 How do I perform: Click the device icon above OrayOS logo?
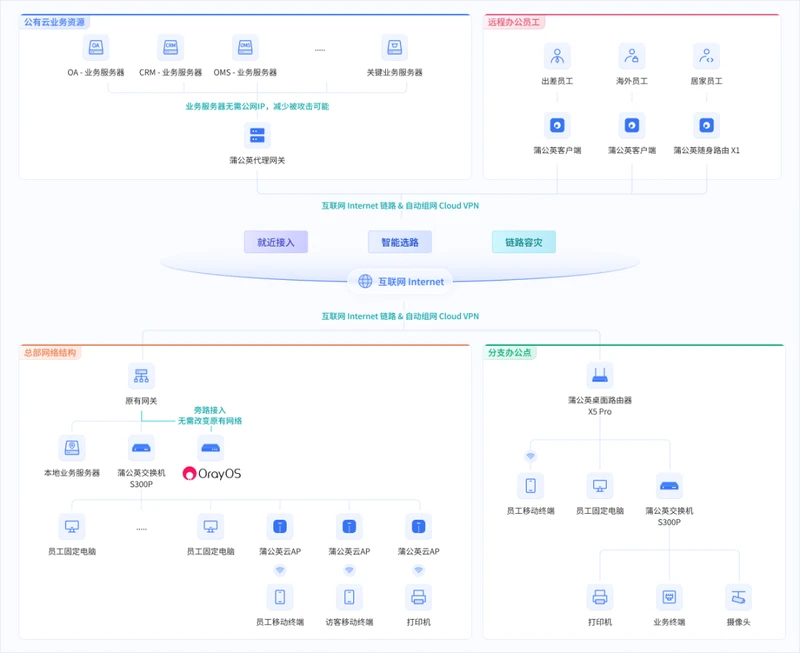coord(210,448)
